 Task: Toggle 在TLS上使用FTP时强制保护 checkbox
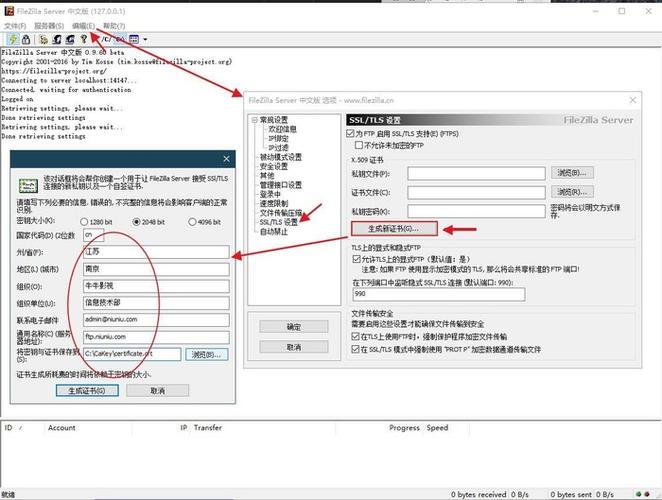(355, 337)
